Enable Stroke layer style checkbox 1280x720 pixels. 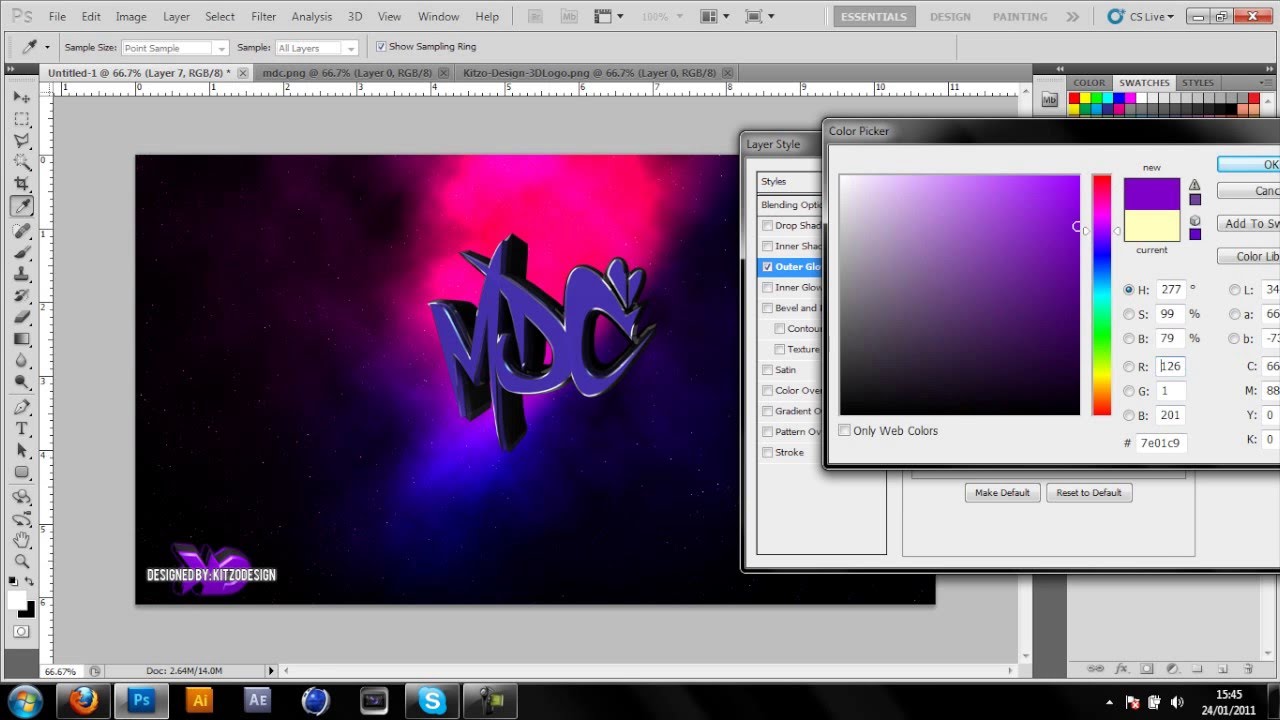click(x=767, y=452)
